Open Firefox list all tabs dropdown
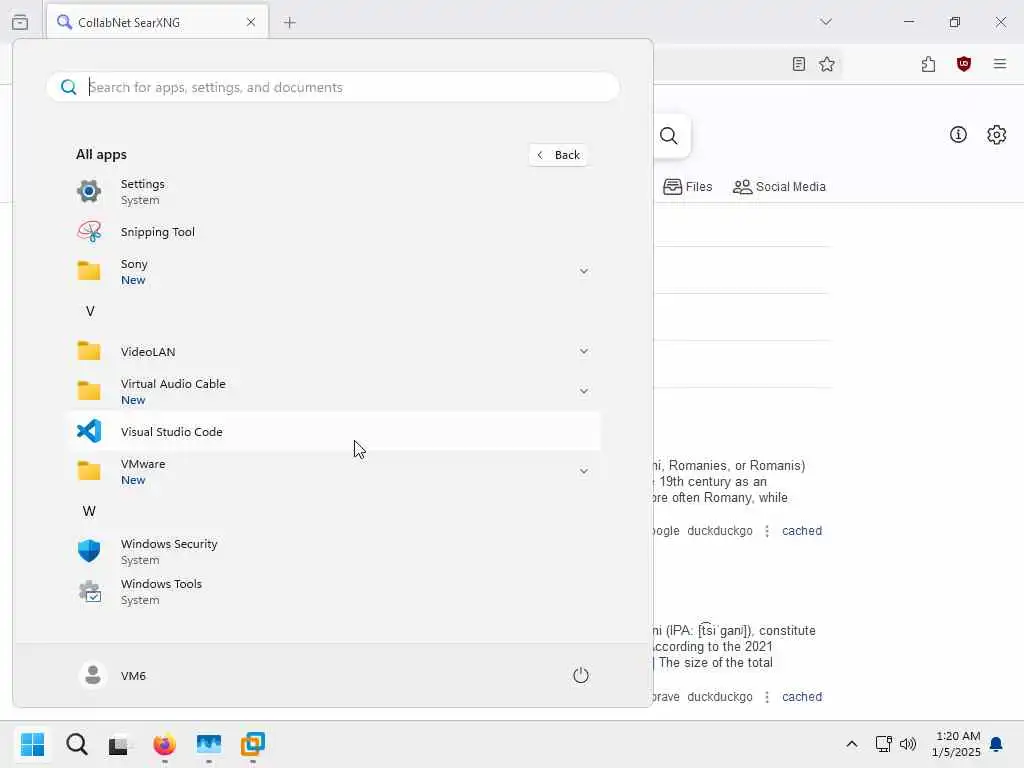Screen dimensions: 1024x768 coord(825,22)
